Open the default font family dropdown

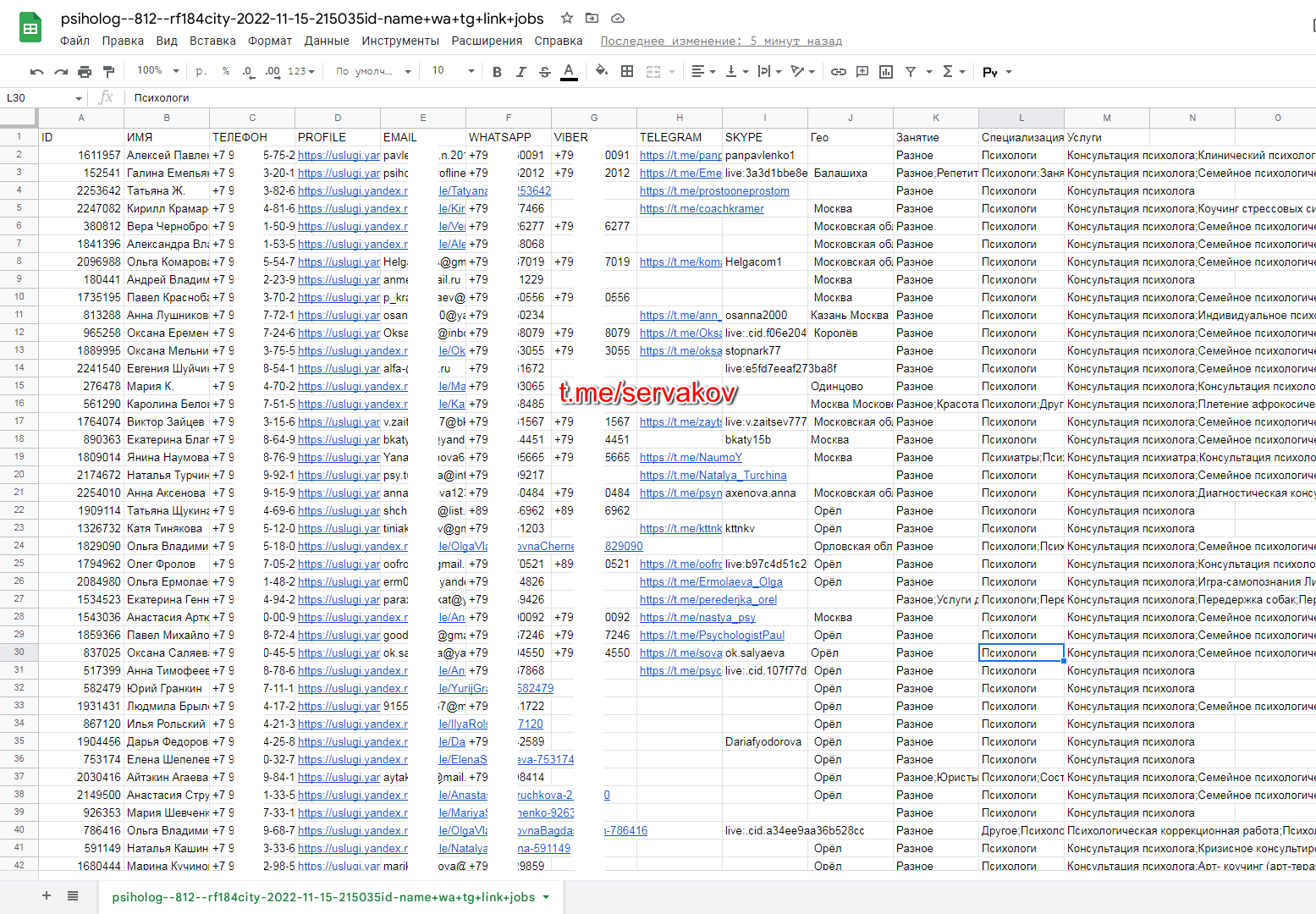coord(372,71)
